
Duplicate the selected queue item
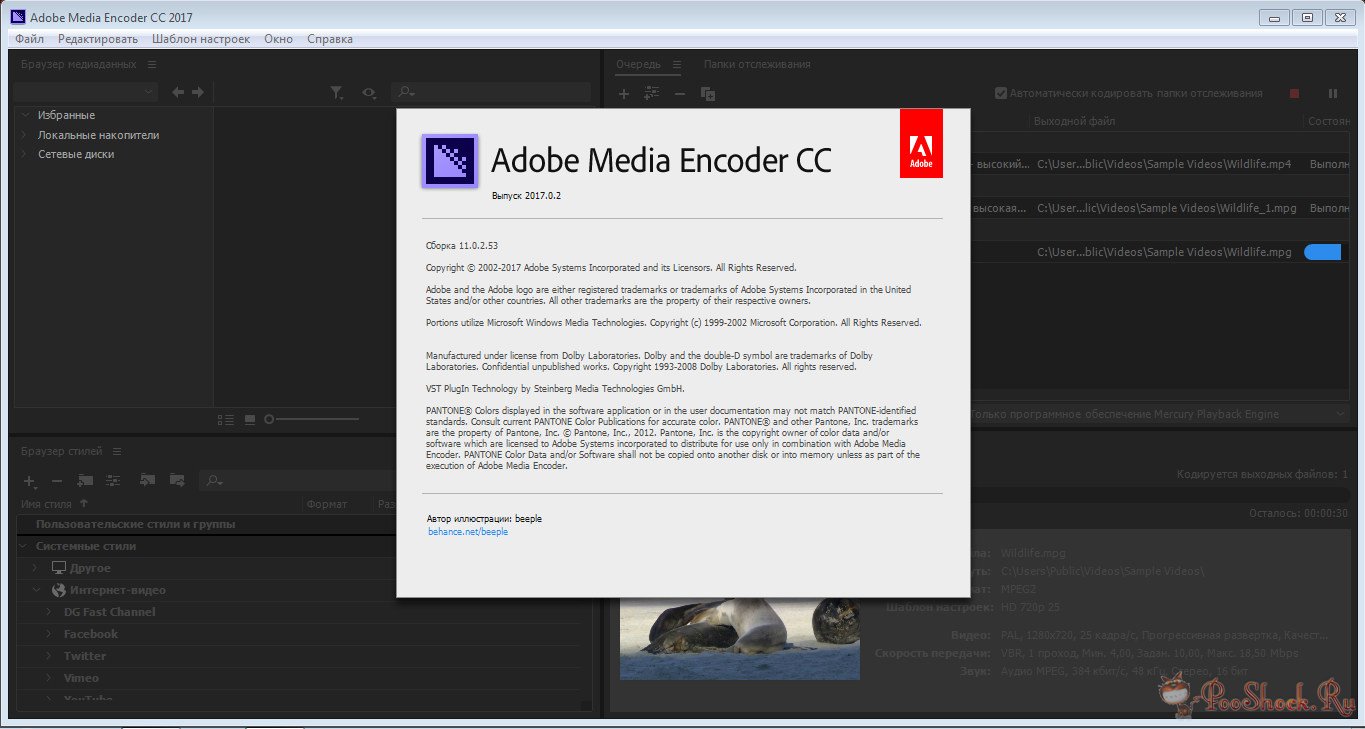pyautogui.click(x=708, y=93)
